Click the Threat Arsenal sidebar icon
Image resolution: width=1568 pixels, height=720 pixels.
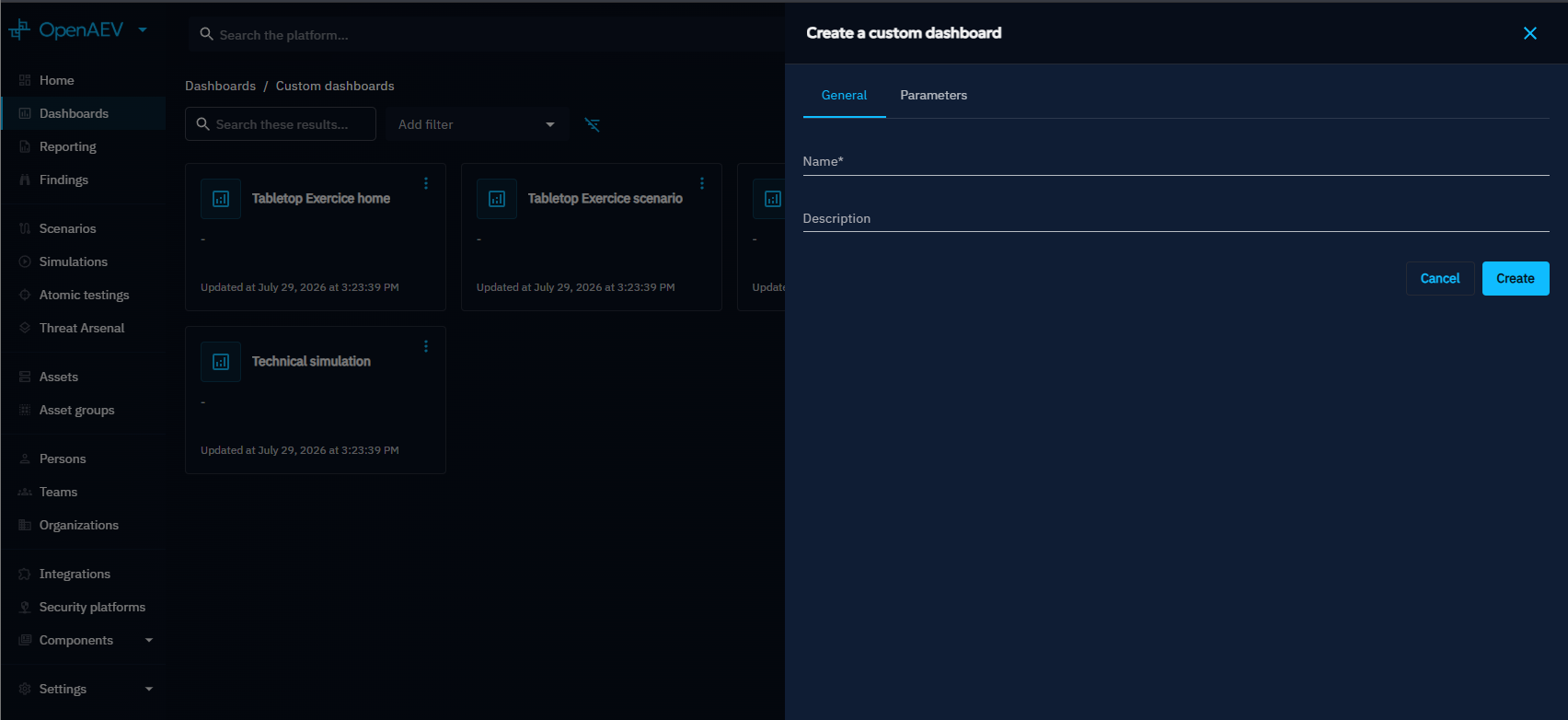coord(25,328)
